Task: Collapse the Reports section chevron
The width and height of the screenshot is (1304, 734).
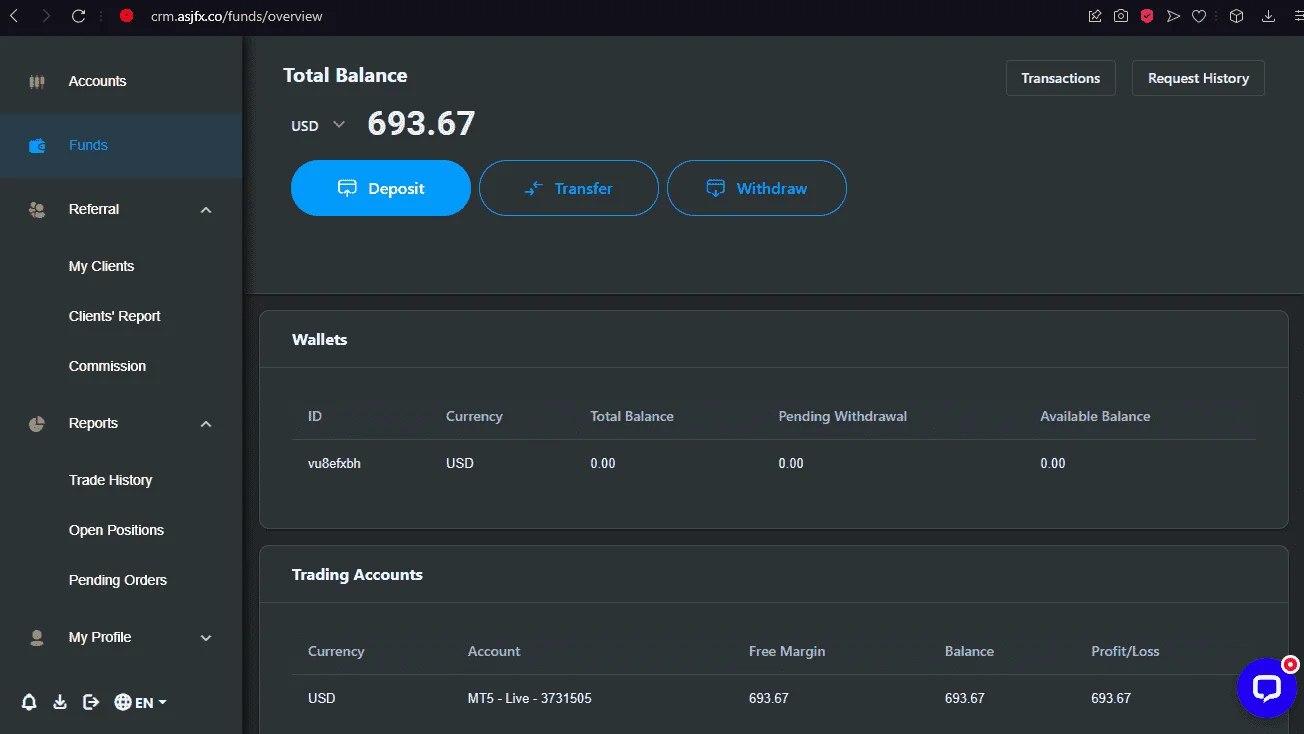Action: [x=206, y=424]
